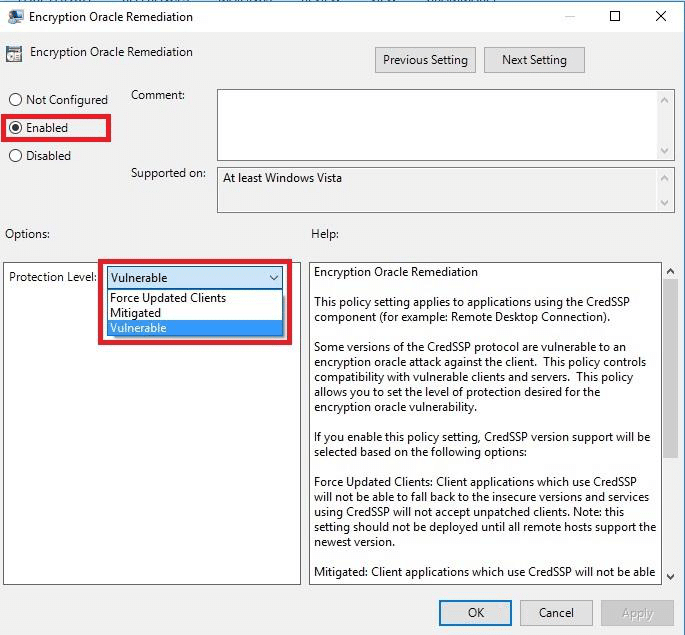Maximize the Encryption Oracle Remediation window
685x635 pixels.
click(615, 17)
